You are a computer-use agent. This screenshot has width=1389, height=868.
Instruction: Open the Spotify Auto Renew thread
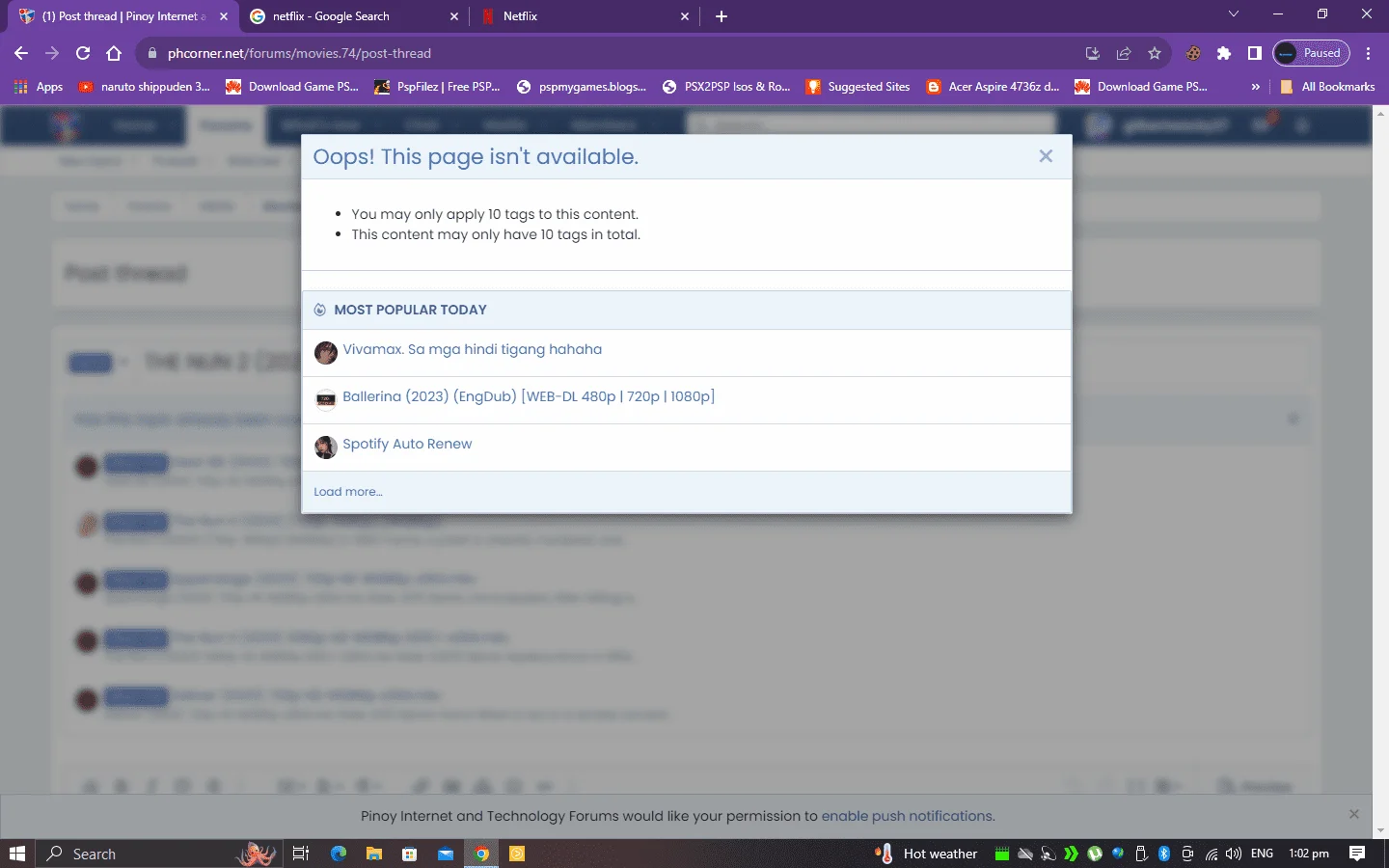click(407, 444)
